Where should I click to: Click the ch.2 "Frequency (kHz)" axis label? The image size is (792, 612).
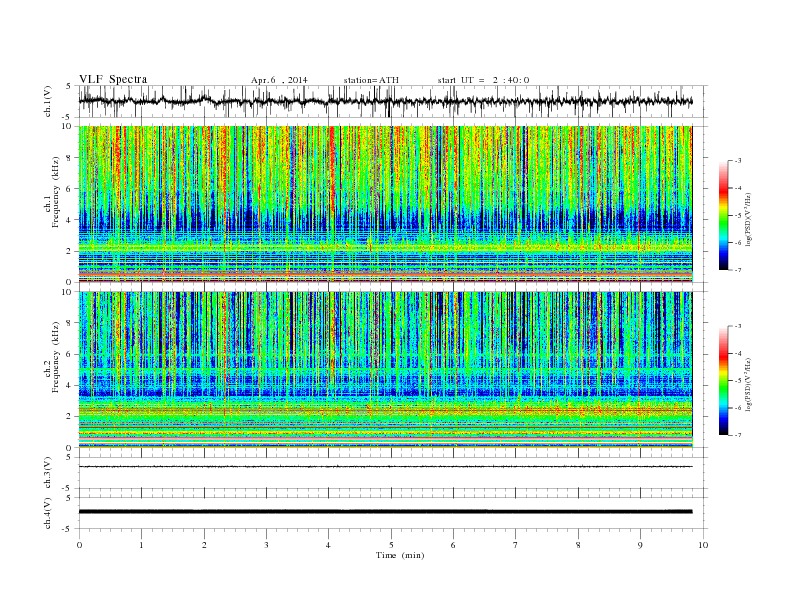click(x=56, y=356)
